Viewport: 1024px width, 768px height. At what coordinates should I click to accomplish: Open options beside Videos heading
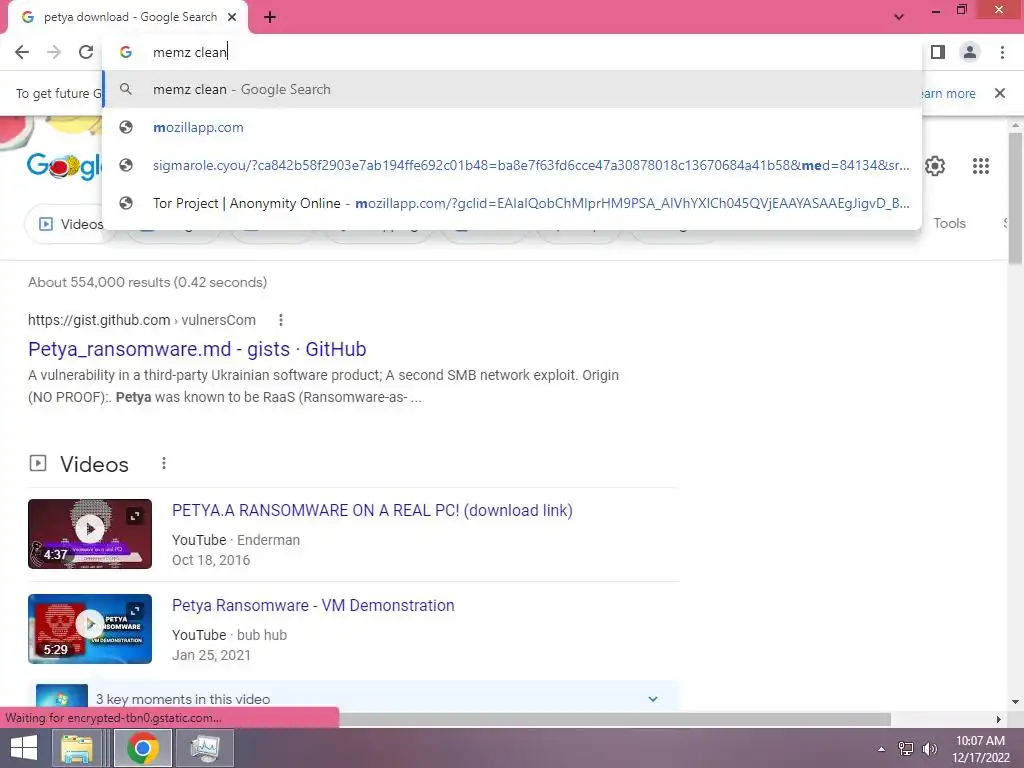[164, 464]
